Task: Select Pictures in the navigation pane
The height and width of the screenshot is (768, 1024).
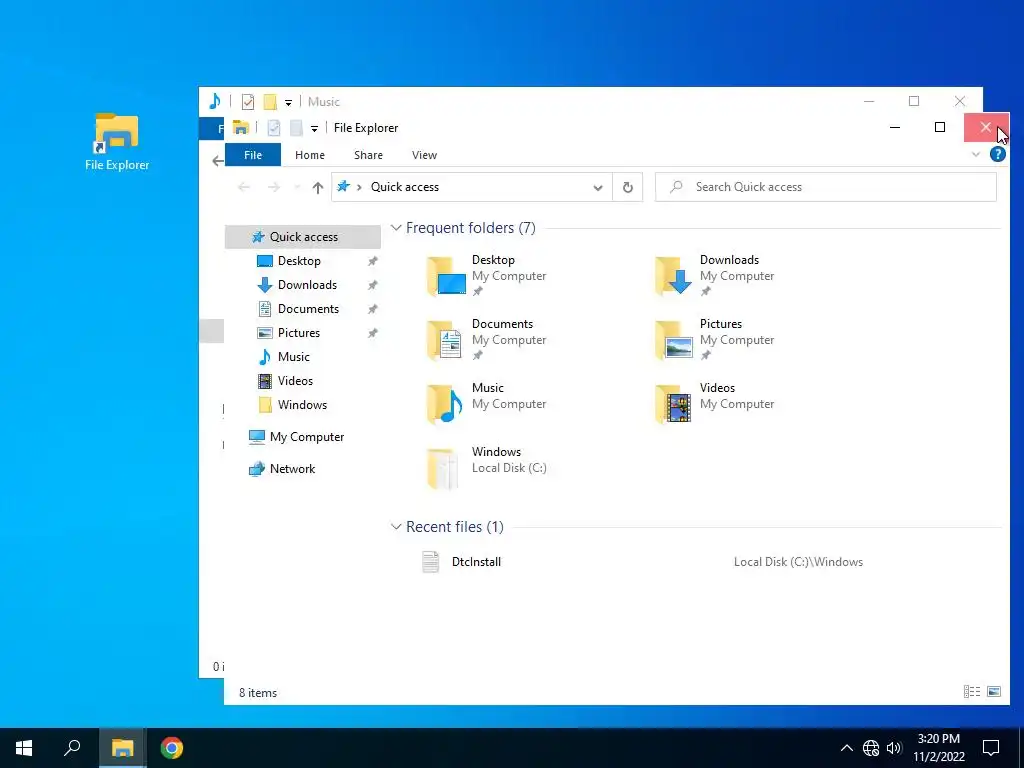Action: click(x=298, y=333)
